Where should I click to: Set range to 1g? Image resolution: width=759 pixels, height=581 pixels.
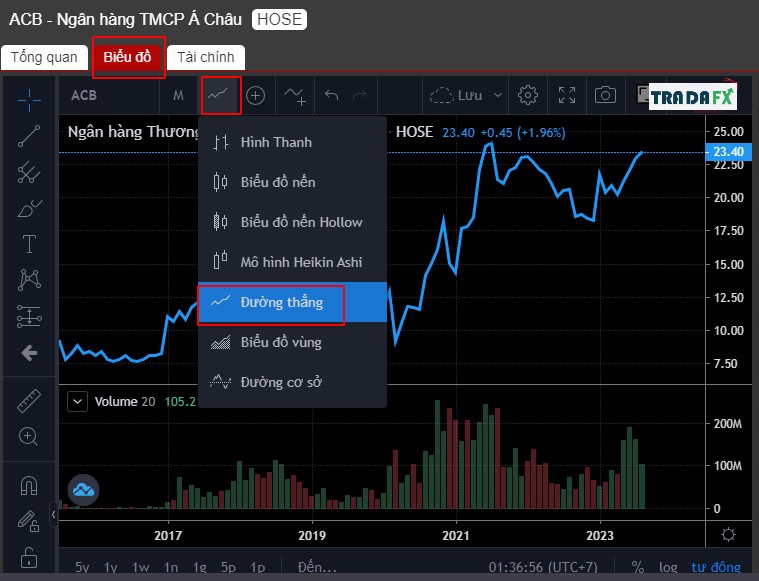coord(199,567)
